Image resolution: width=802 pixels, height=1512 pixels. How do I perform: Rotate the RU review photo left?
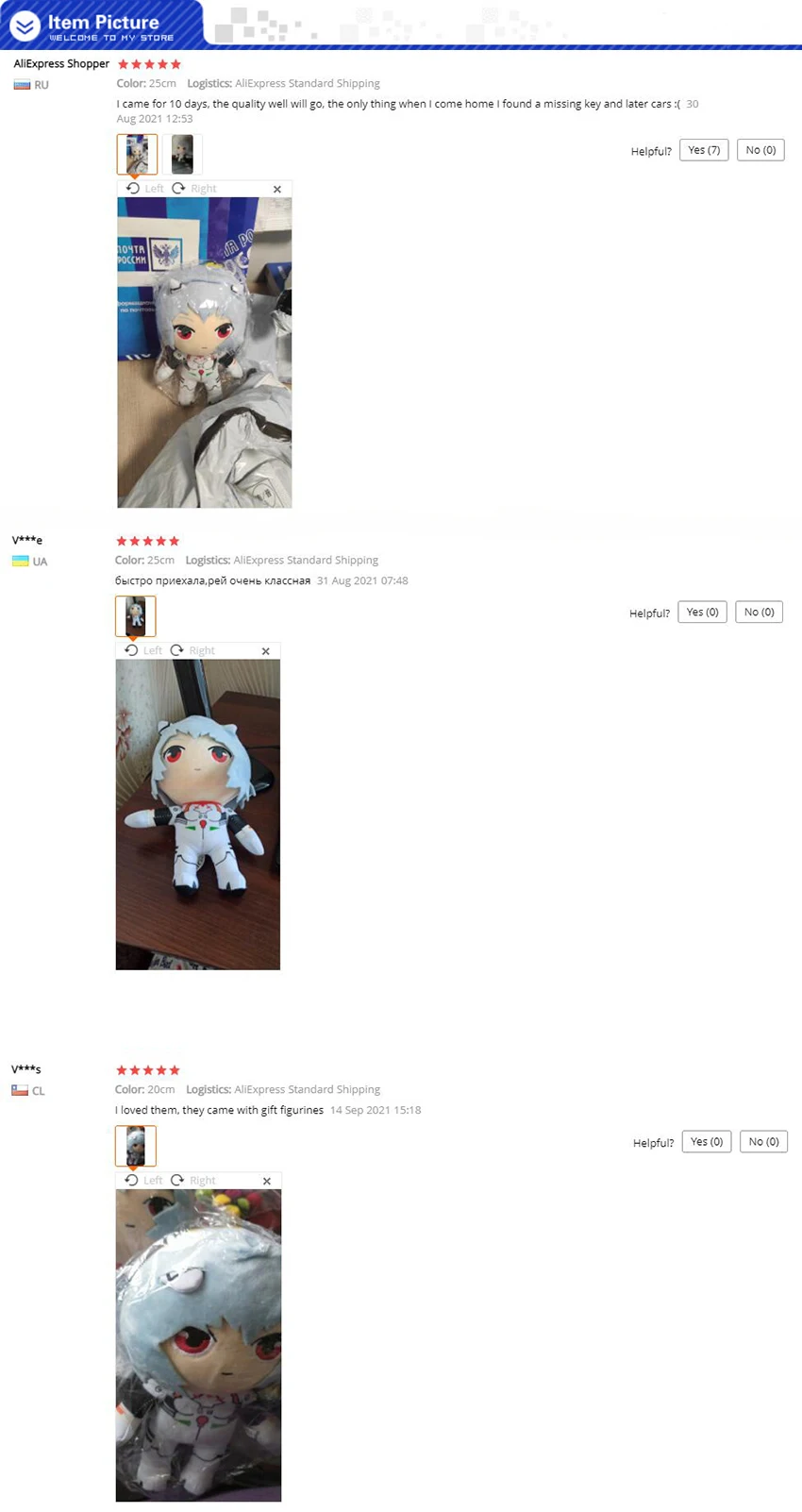pos(144,189)
